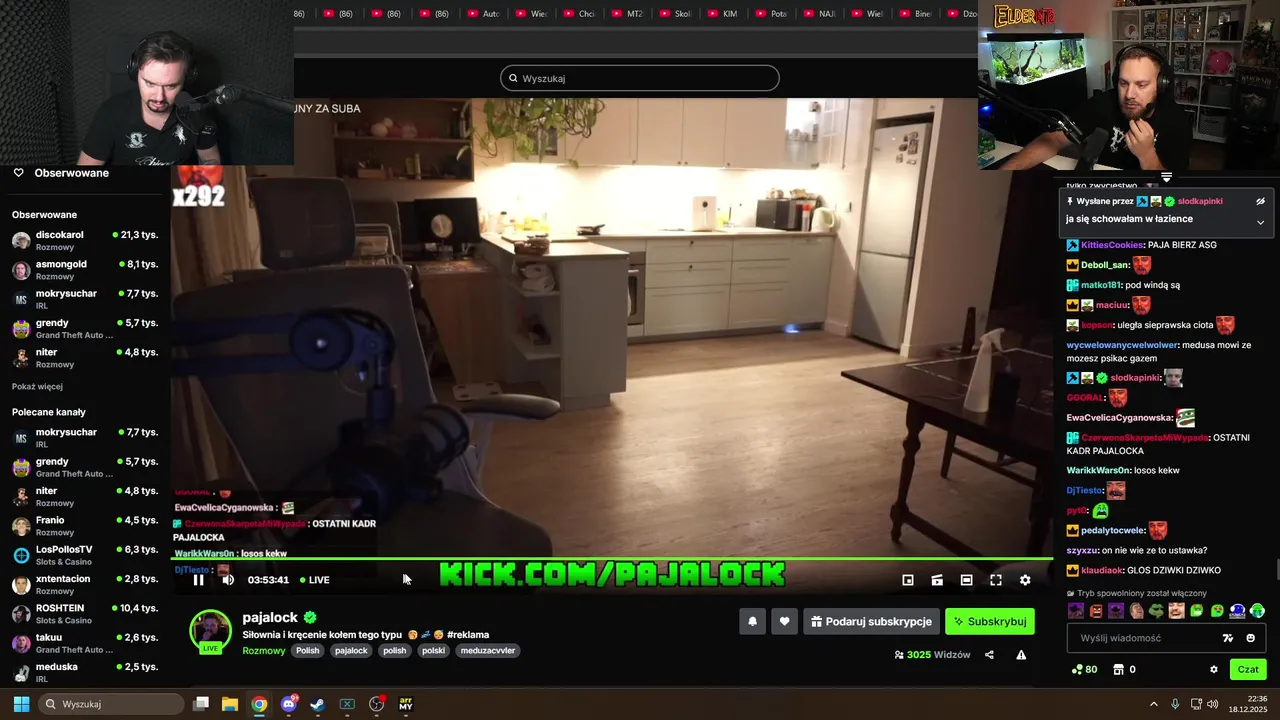Send message with Czat button
Image resolution: width=1280 pixels, height=720 pixels.
point(1248,669)
